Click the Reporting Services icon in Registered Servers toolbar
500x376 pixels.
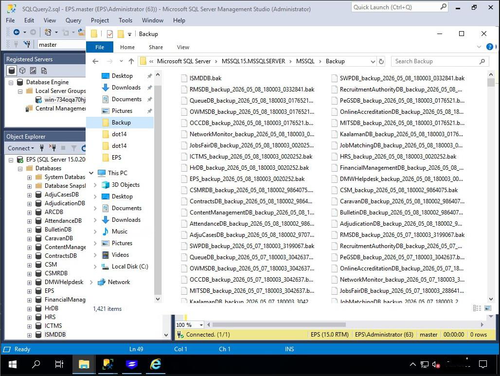pyautogui.click(x=33, y=70)
